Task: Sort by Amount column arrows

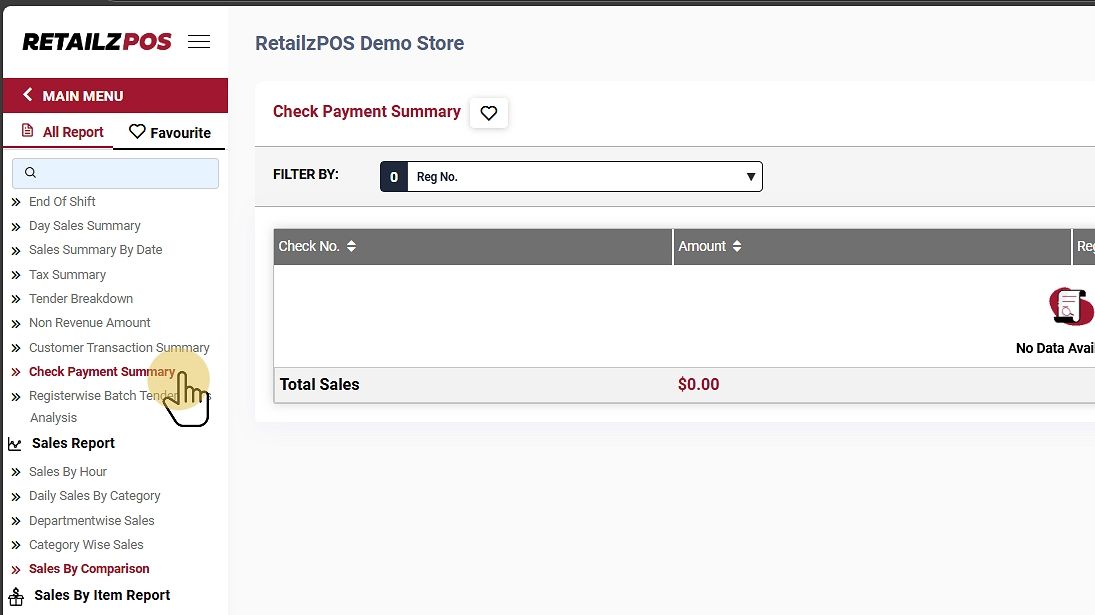Action: tap(737, 246)
